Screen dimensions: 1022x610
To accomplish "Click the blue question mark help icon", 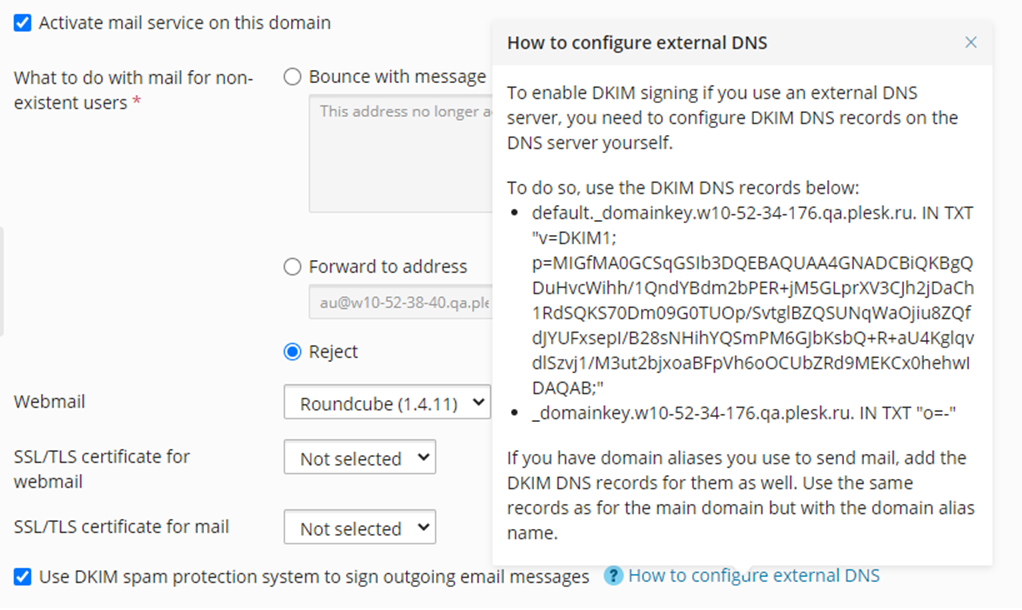I will click(x=613, y=576).
